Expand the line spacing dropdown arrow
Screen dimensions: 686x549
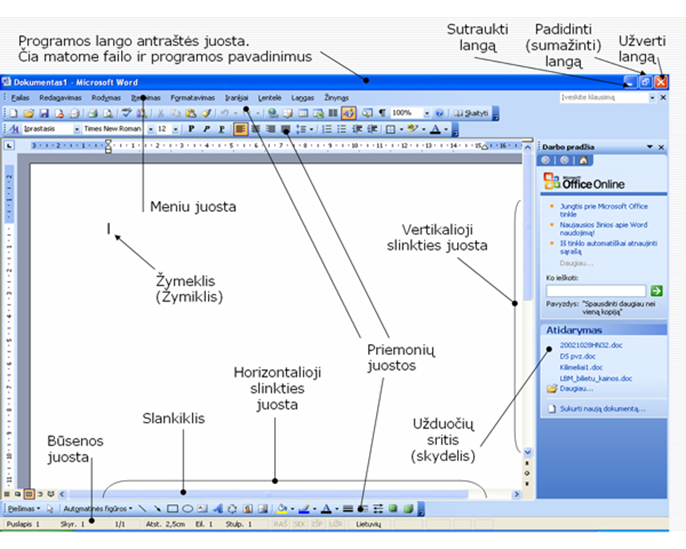point(311,129)
